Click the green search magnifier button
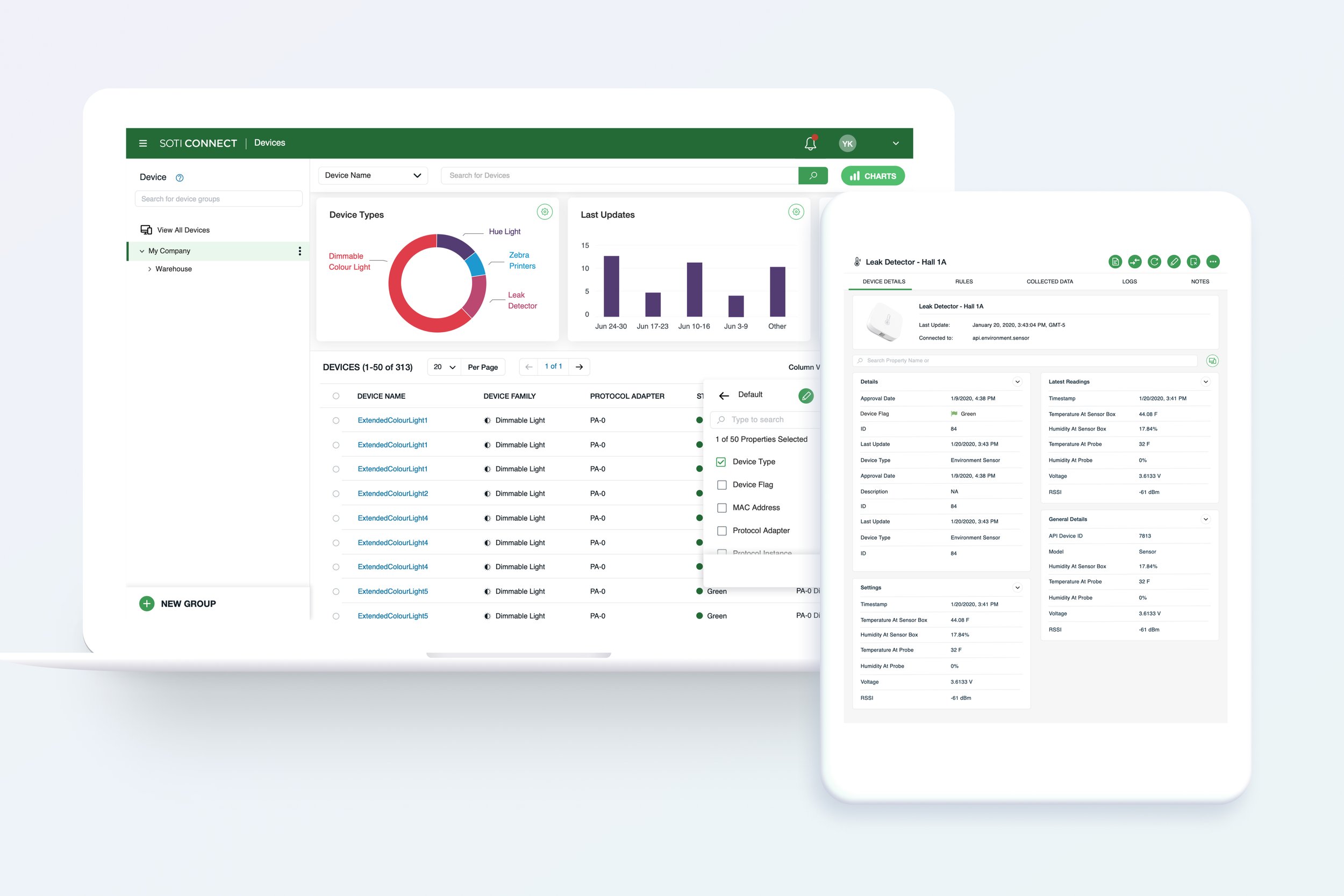The height and width of the screenshot is (896, 1344). tap(812, 175)
